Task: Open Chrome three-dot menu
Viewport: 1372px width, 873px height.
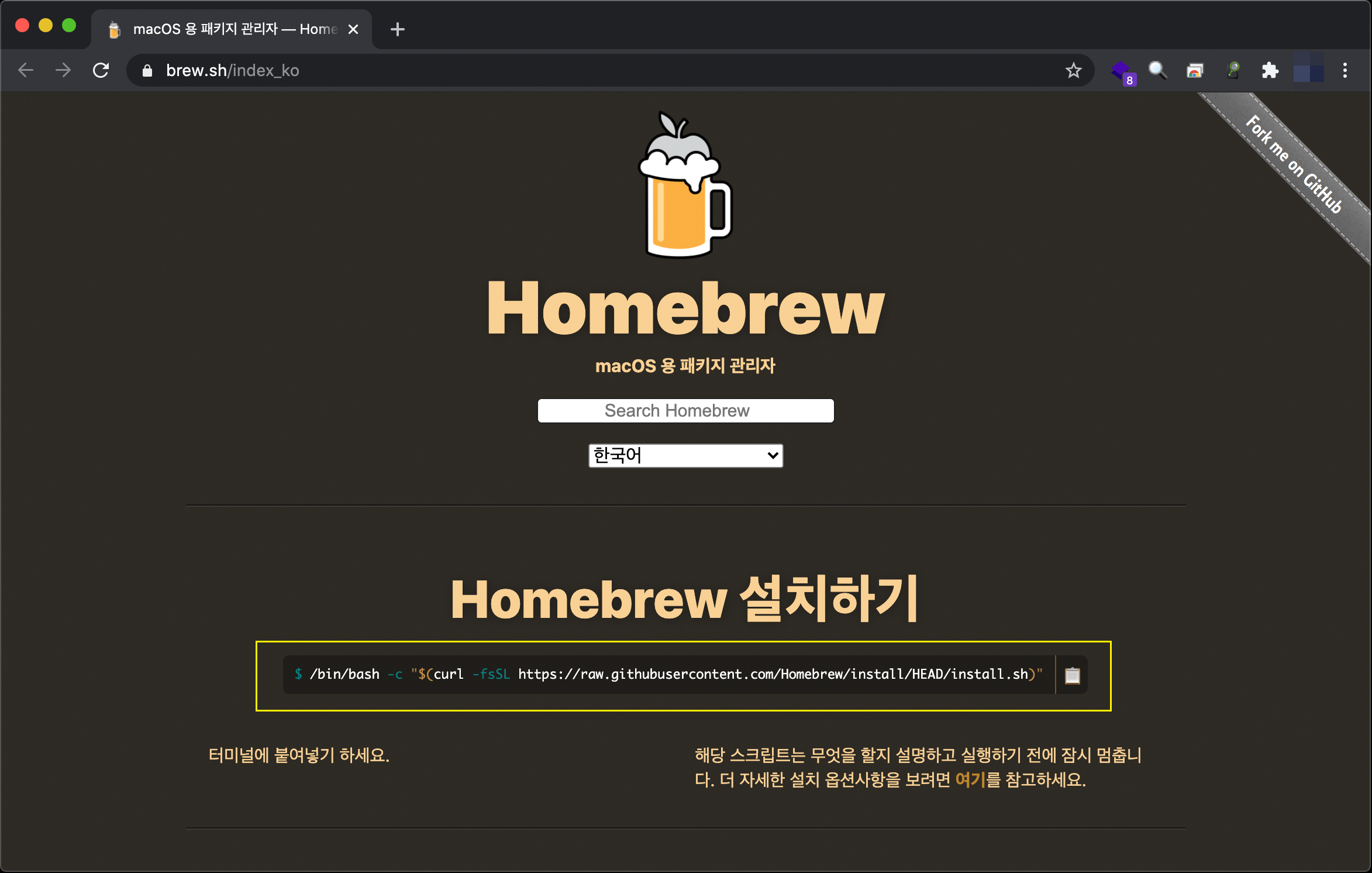Action: (1345, 71)
